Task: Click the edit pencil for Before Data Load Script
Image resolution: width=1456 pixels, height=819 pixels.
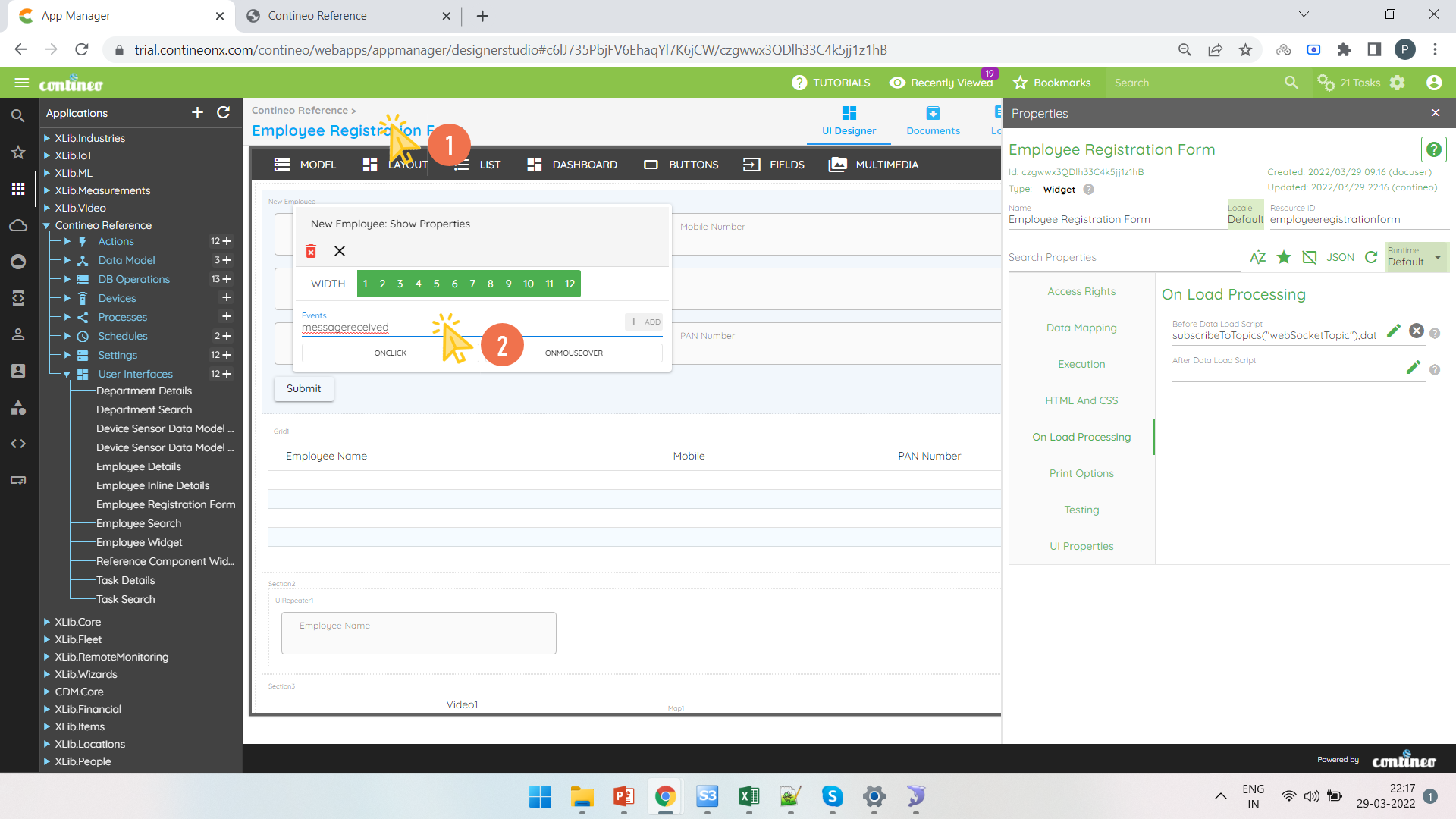Action: [x=1393, y=331]
